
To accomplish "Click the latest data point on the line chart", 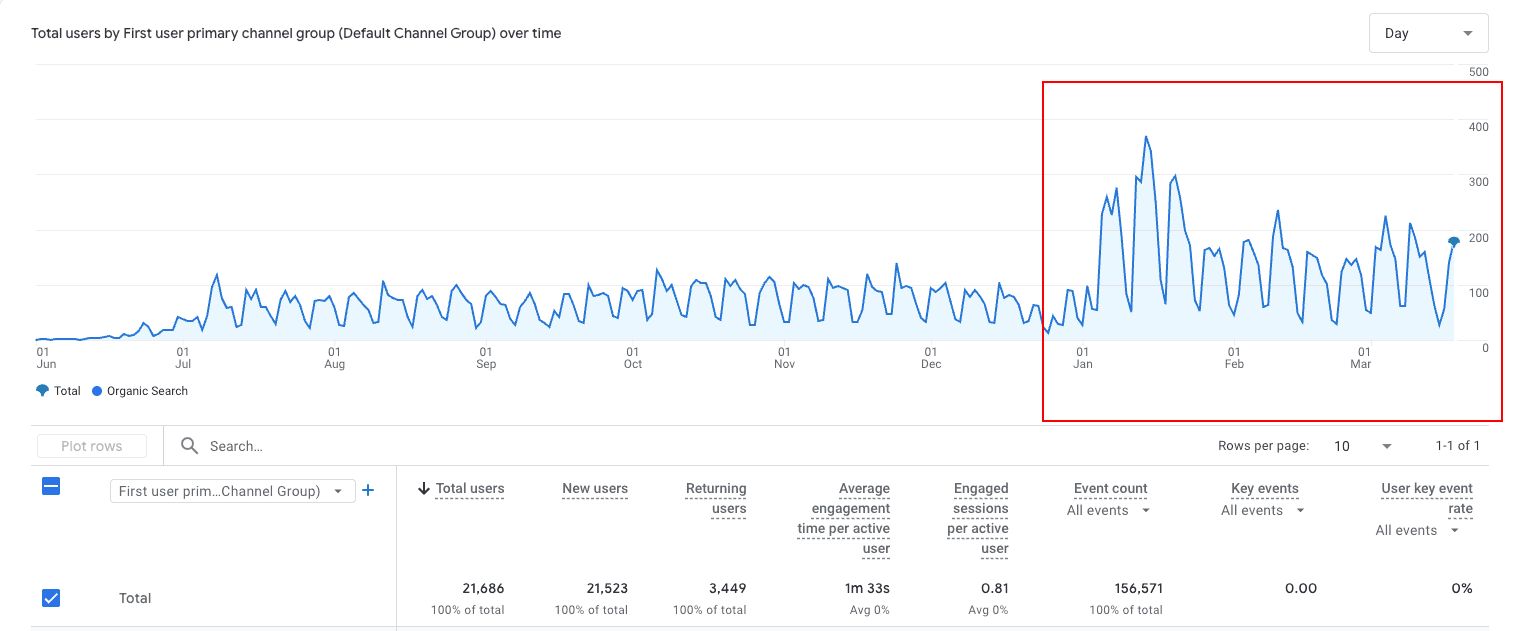I will tap(1452, 240).
